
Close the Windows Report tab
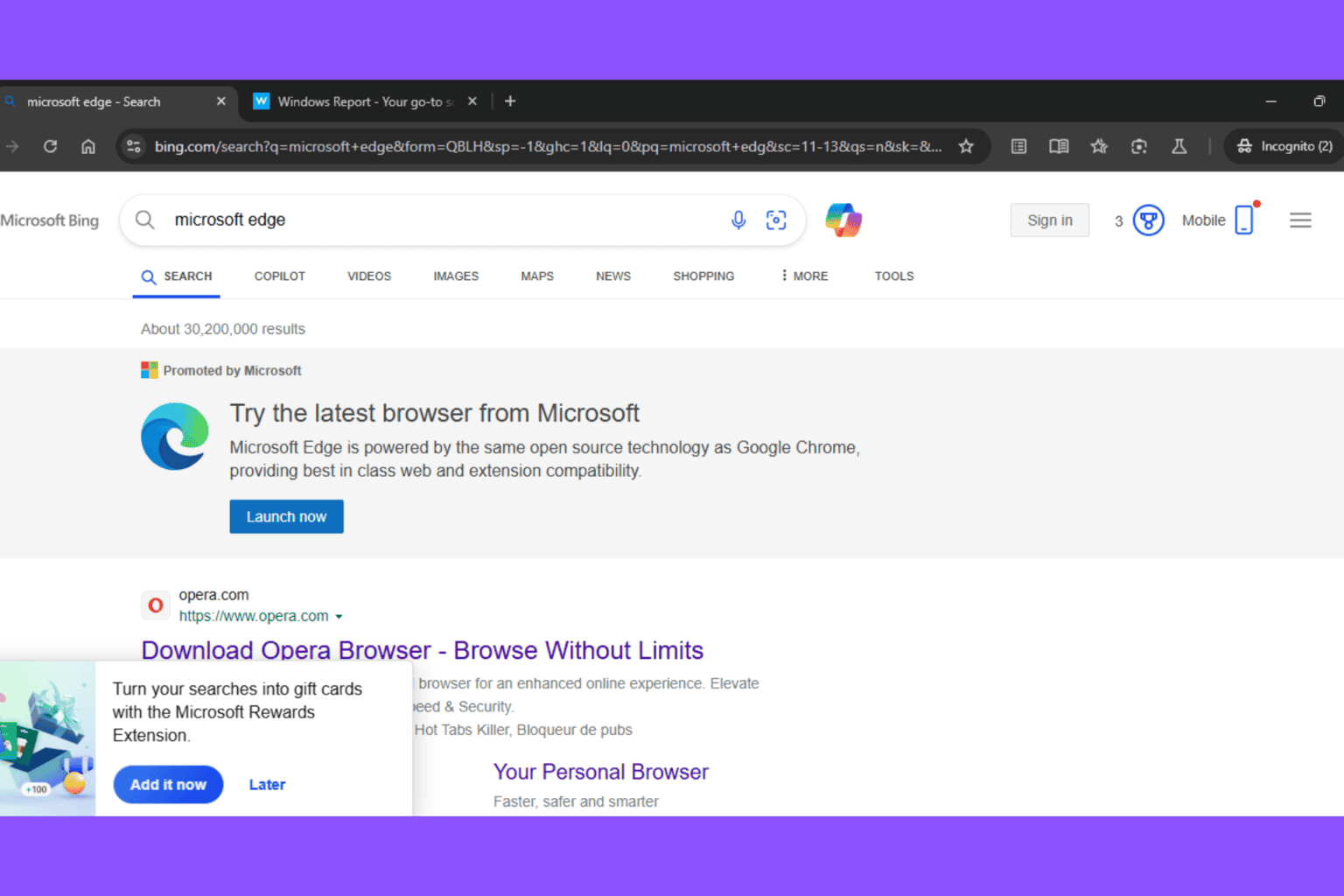pos(472,101)
